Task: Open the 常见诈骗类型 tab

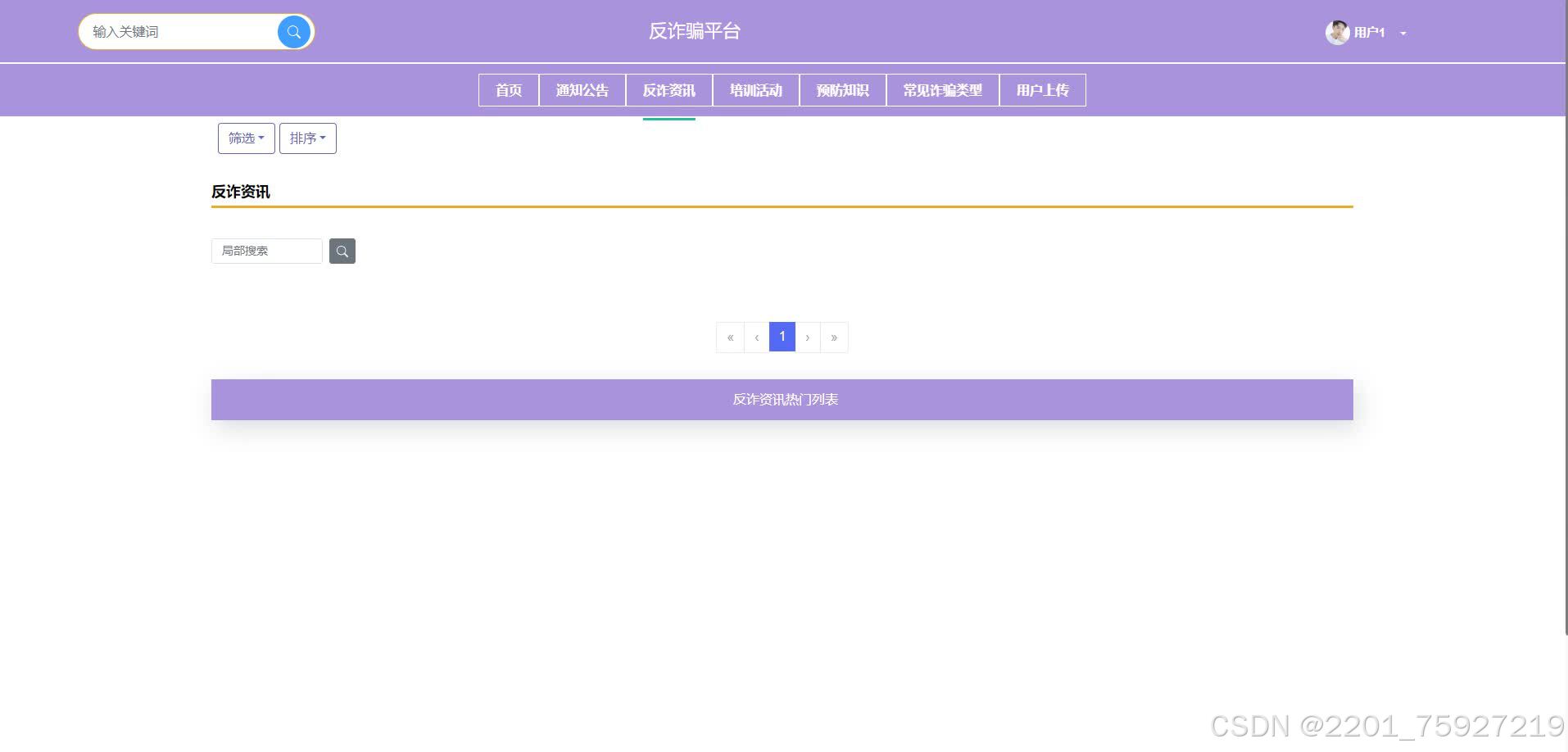Action: [943, 90]
